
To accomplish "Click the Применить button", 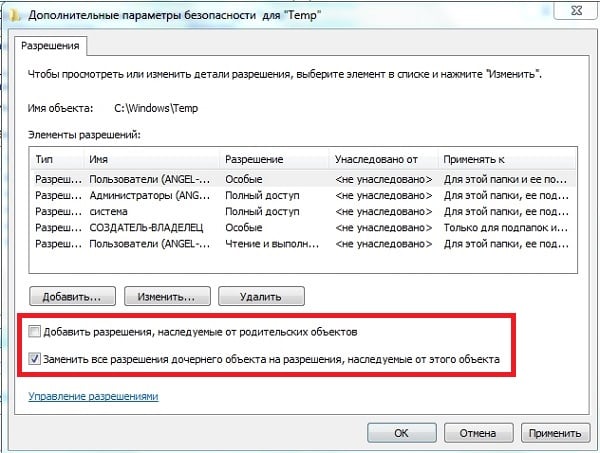I will pyautogui.click(x=555, y=433).
